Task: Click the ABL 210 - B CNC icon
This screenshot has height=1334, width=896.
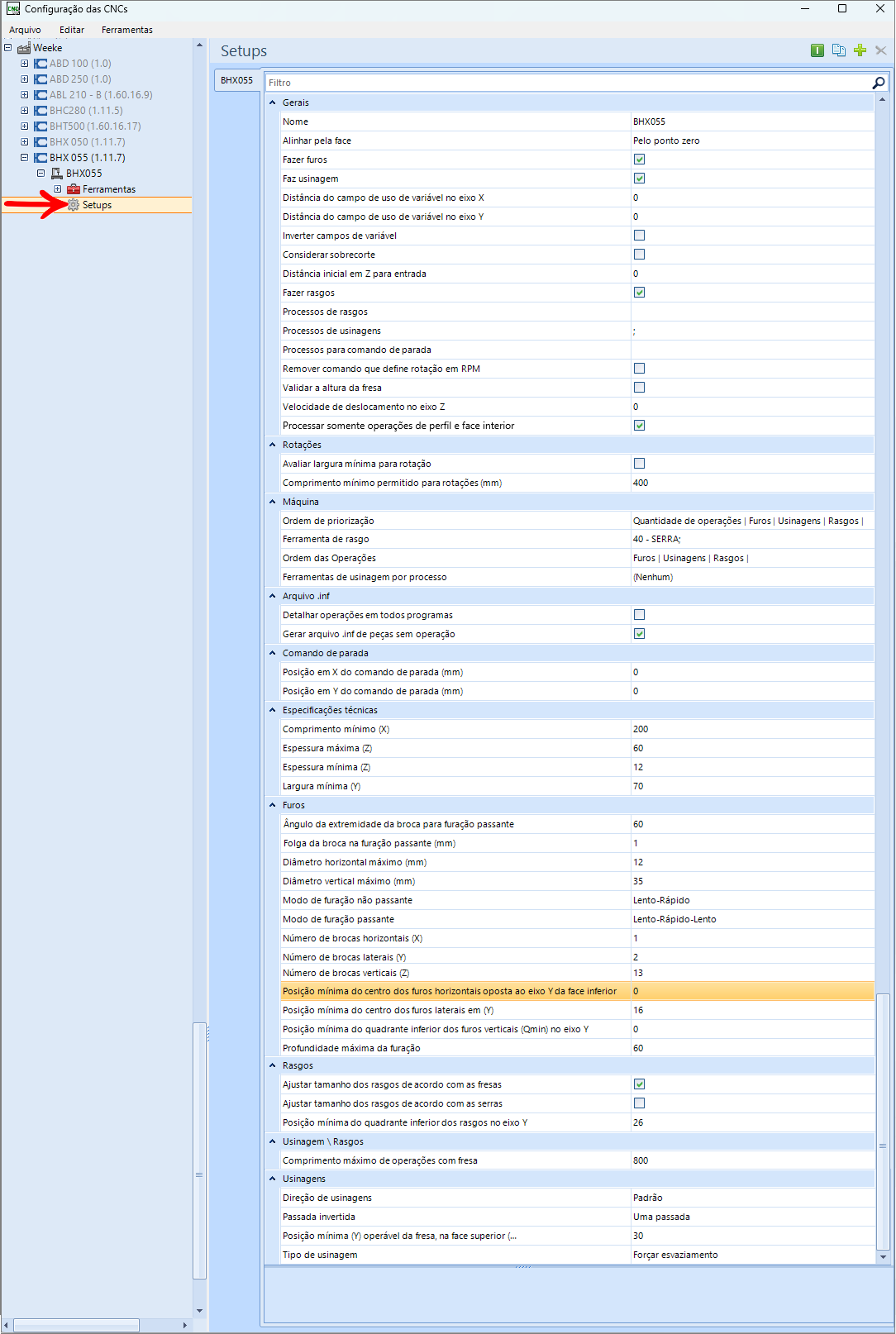Action: pos(41,95)
